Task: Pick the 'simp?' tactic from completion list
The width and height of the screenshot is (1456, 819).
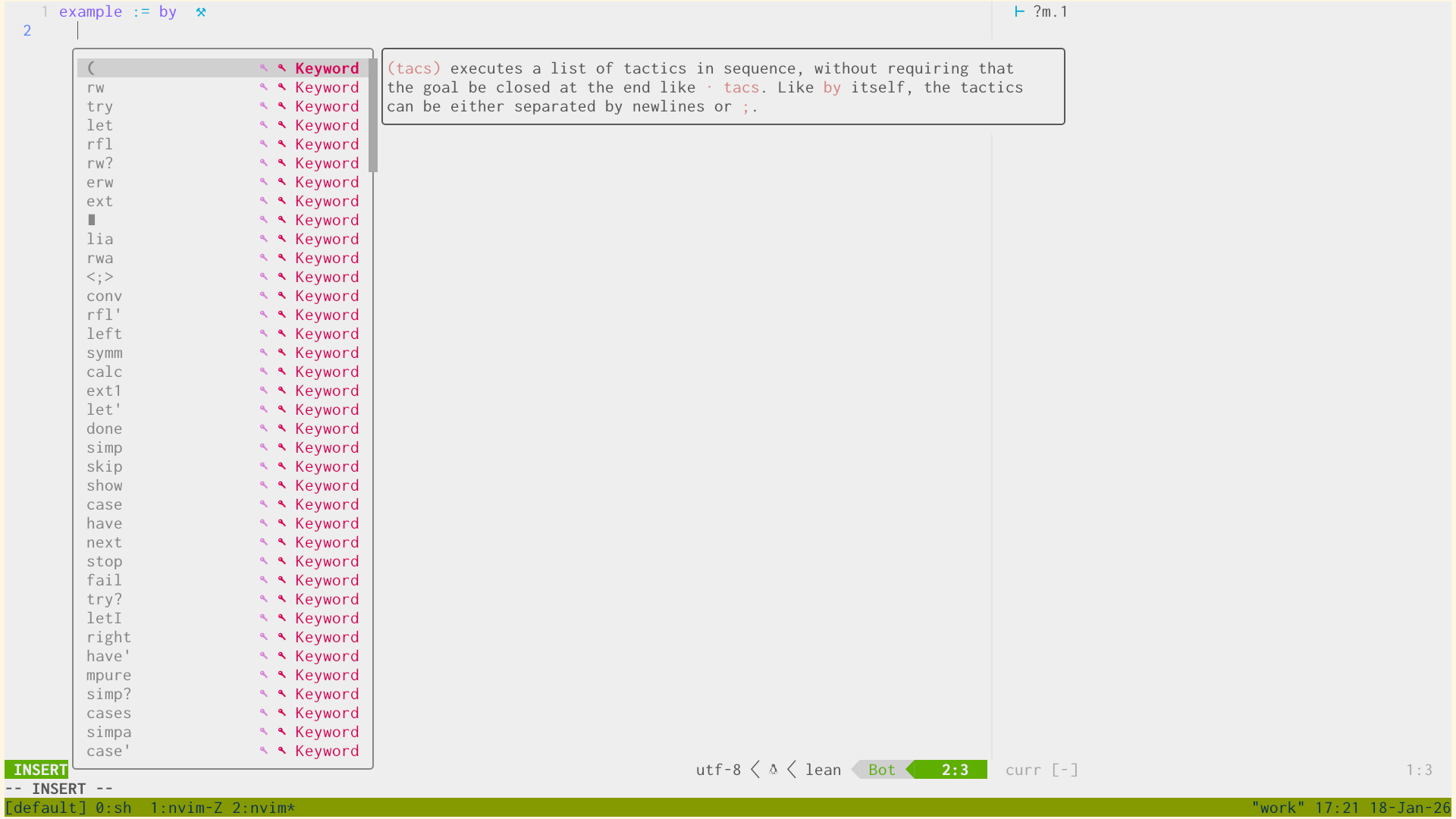Action: [108, 694]
